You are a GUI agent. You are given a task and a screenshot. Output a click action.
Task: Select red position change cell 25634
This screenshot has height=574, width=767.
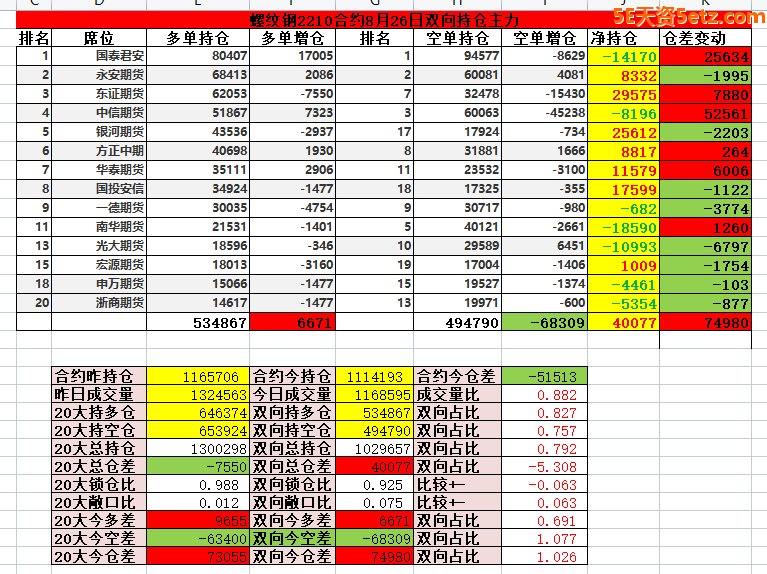pos(705,56)
